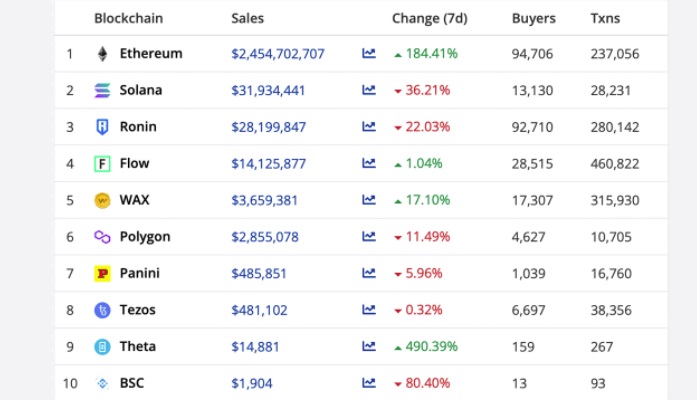Open the sales chart icon for Theta

(369, 346)
